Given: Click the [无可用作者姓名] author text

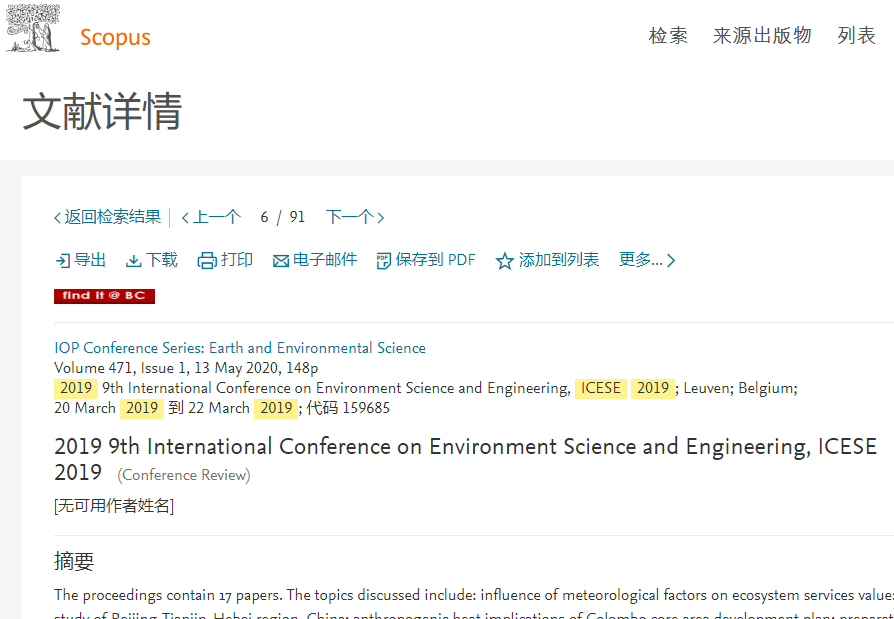Looking at the screenshot, I should point(114,506).
